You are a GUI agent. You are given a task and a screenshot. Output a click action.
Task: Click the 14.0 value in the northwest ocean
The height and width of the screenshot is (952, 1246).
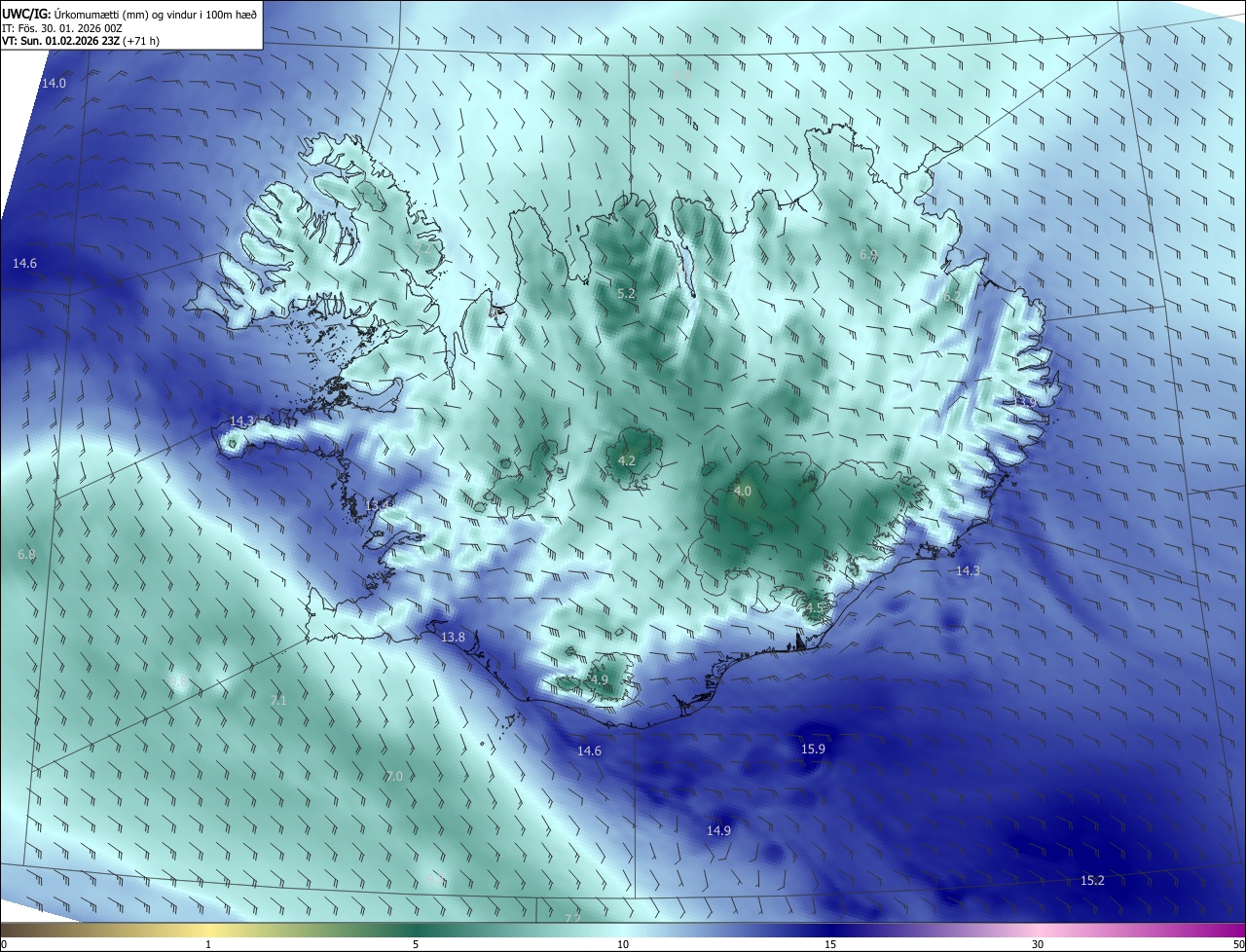pyautogui.click(x=54, y=84)
